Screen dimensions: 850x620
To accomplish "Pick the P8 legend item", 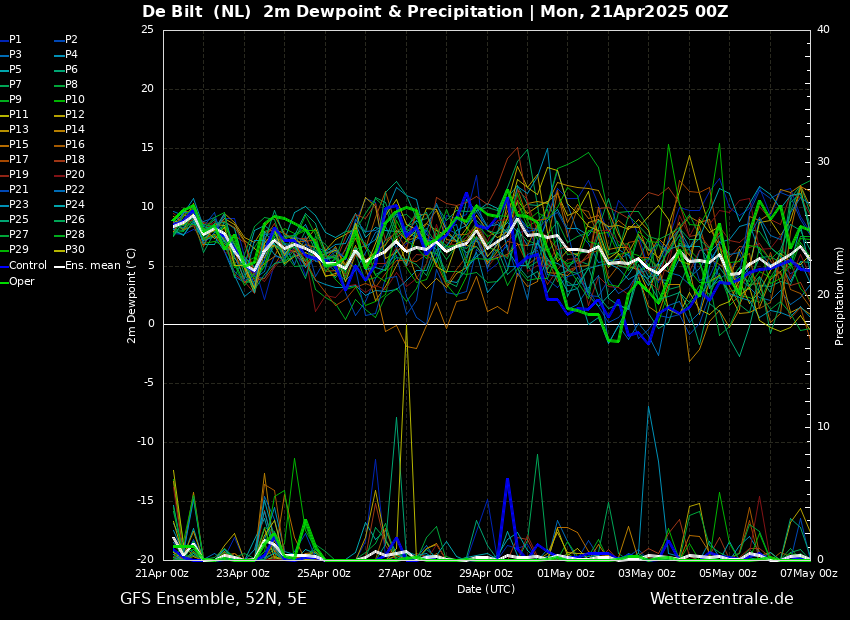I will coord(67,85).
